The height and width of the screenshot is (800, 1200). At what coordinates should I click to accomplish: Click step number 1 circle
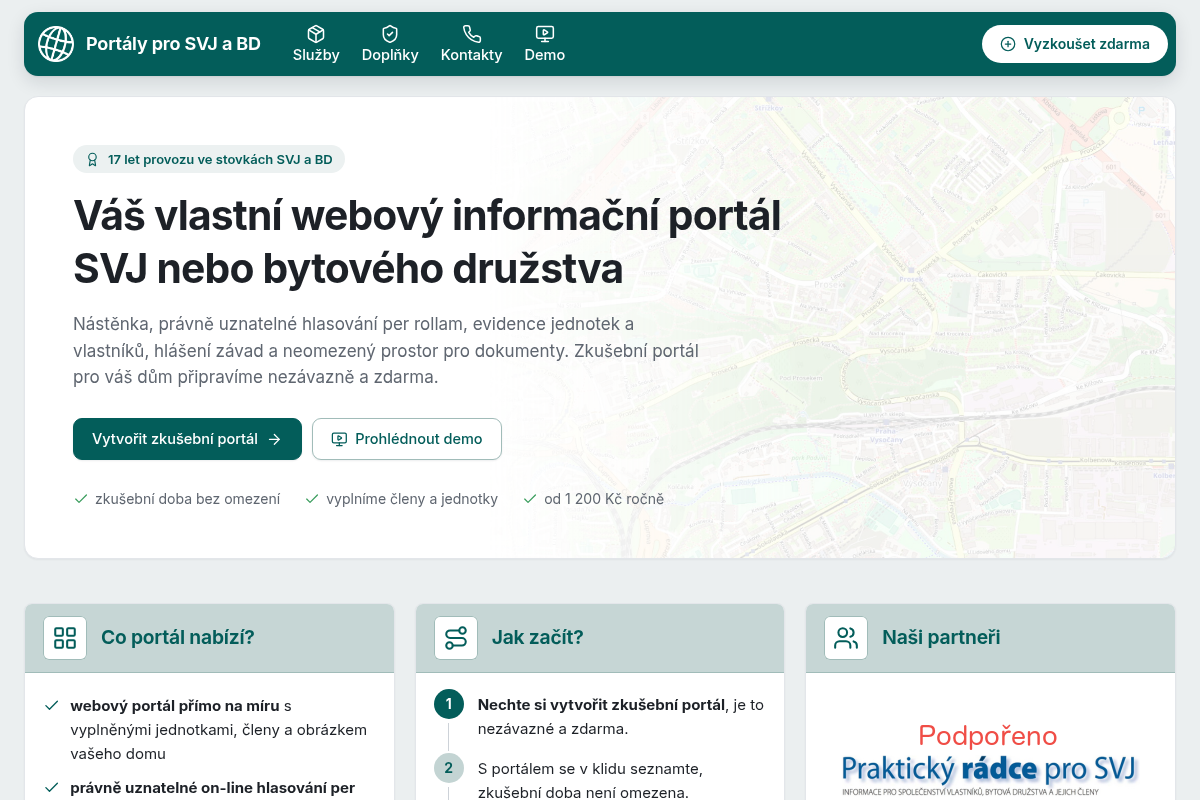tap(449, 704)
